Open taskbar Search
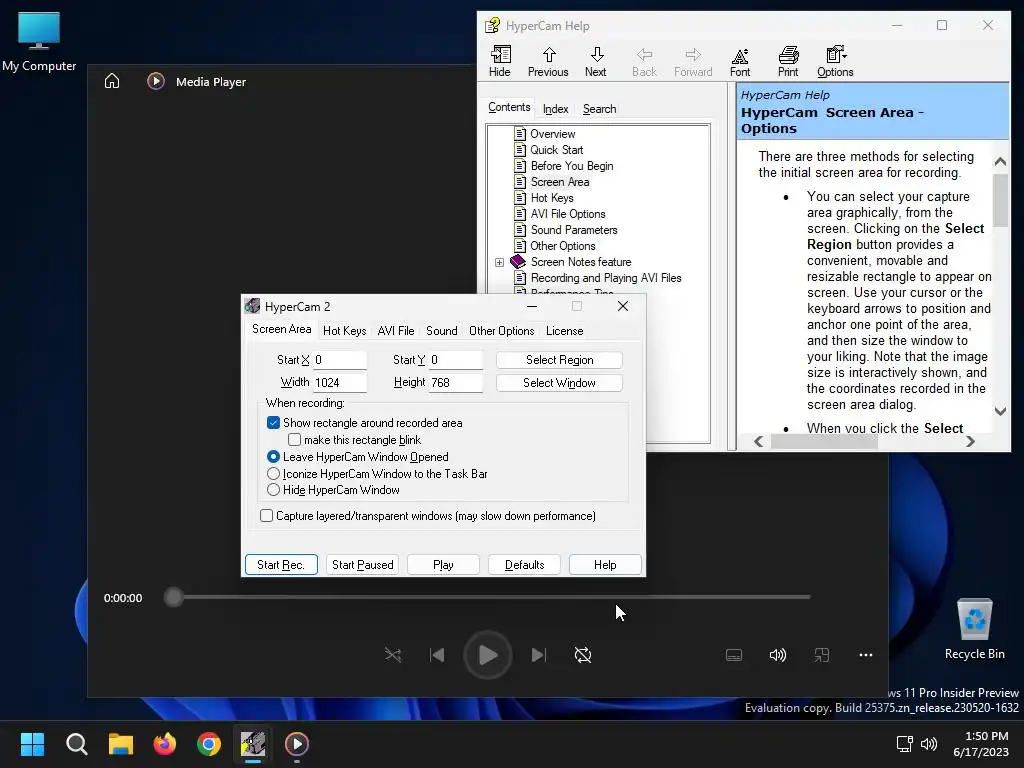The image size is (1024, 768). click(76, 743)
